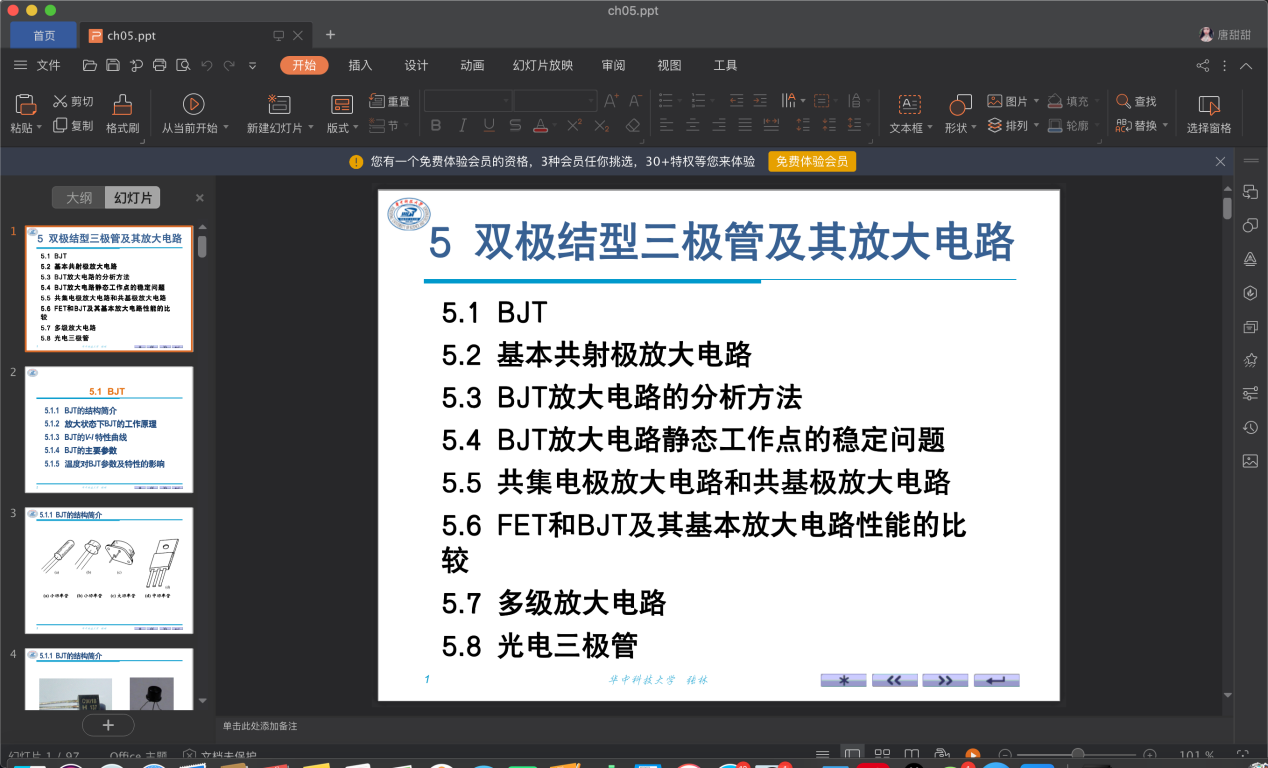Click the add slide plus button below thumbnails

pyautogui.click(x=109, y=725)
